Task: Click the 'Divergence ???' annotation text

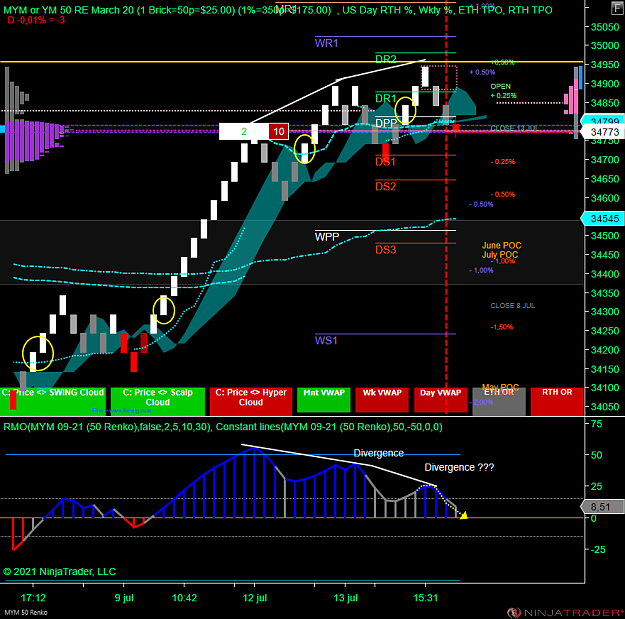Action: coord(459,467)
